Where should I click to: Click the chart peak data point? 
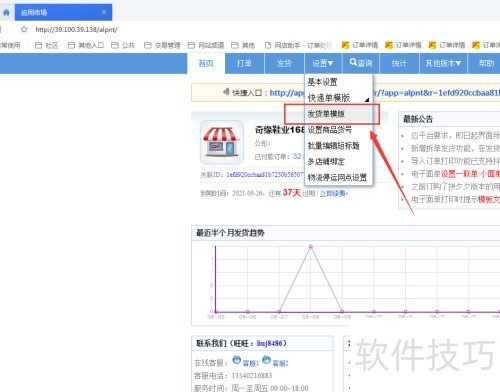[x=311, y=246]
